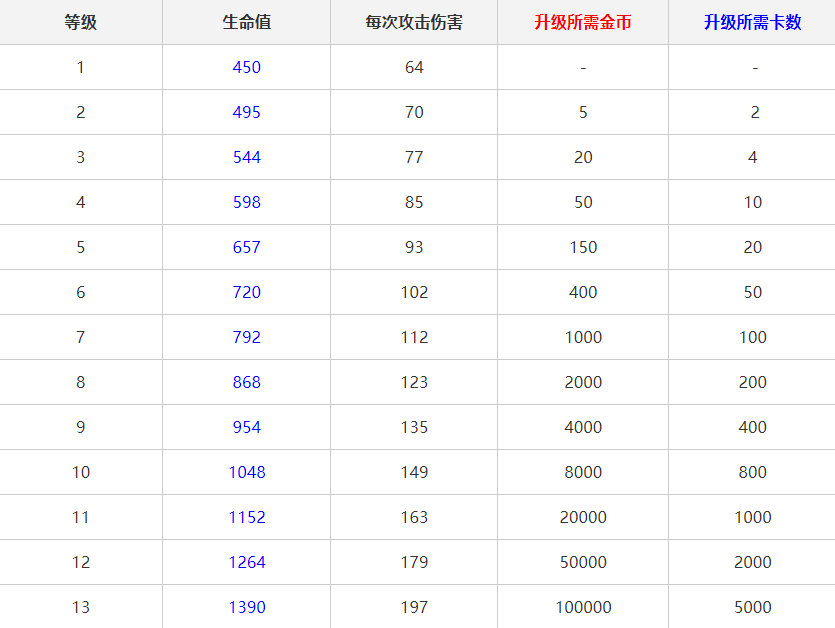Click the gold cost cell showing 100000
835x628 pixels.
[582, 607]
